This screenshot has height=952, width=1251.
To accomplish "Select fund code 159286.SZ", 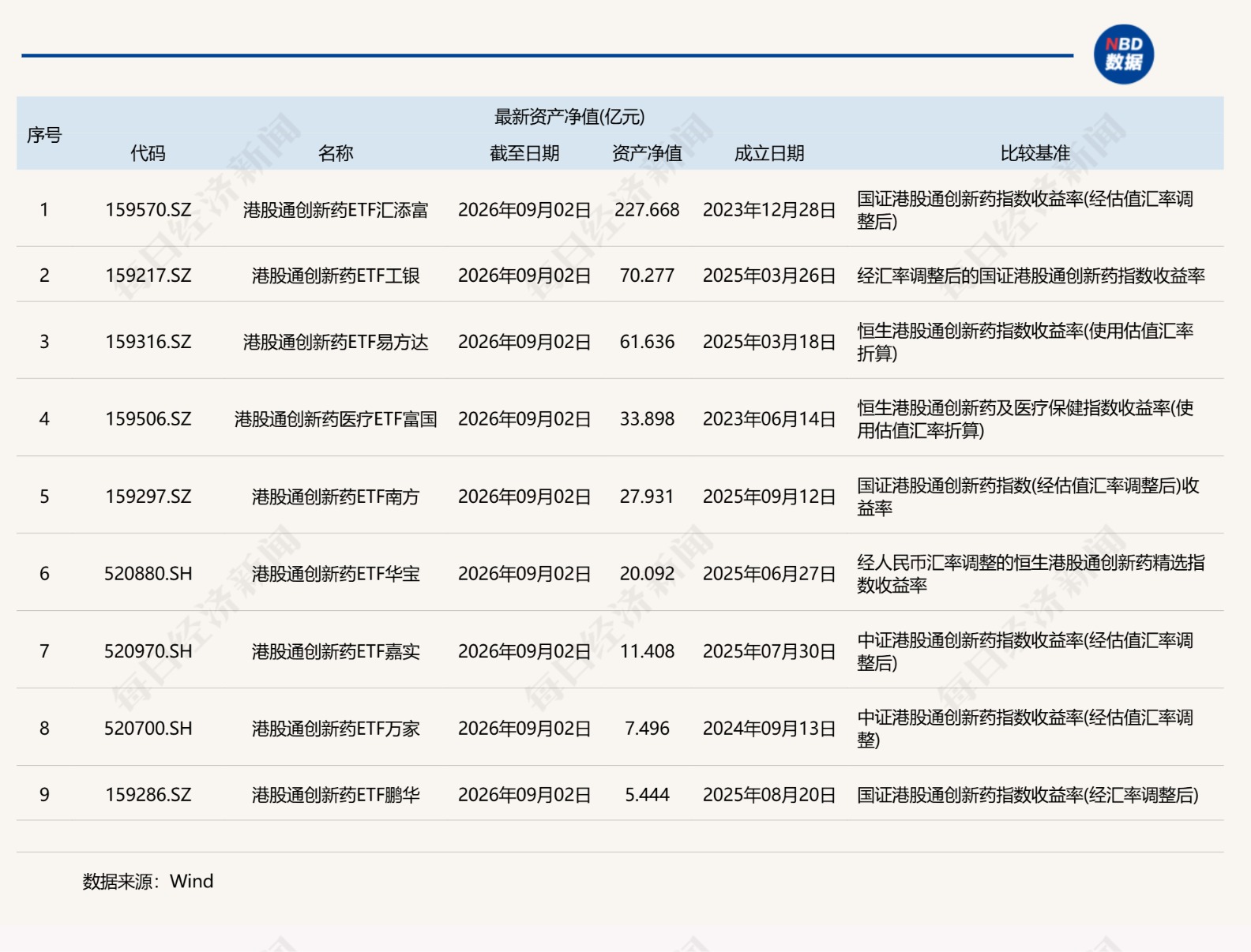I will pos(148,795).
